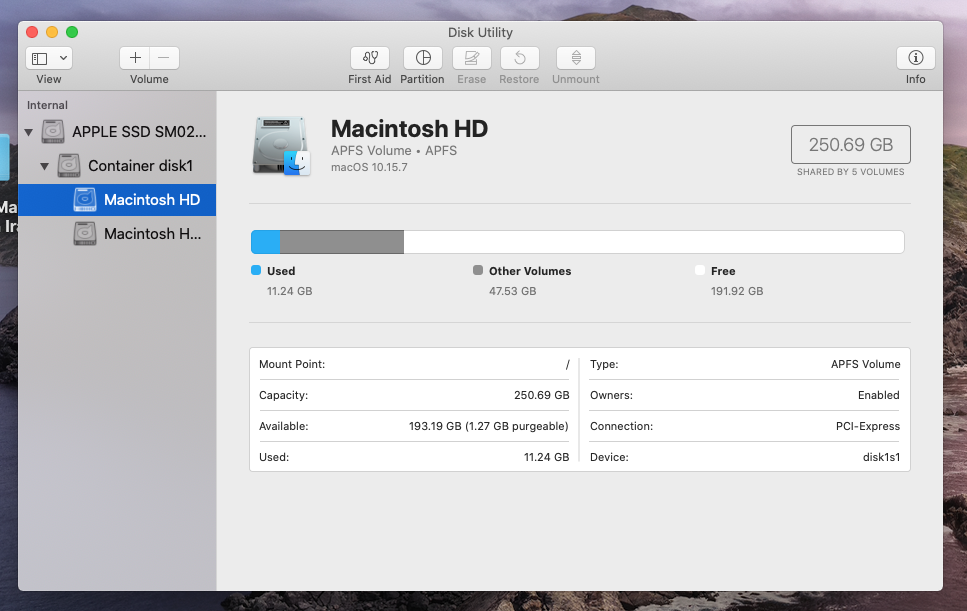Run First Aid on Macintosh HD

[369, 58]
